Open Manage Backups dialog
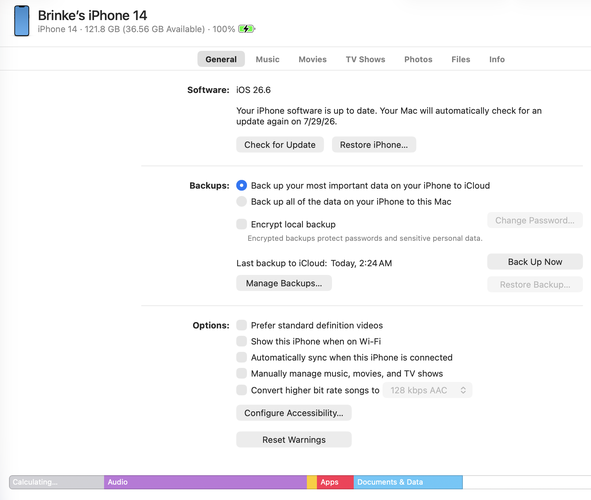 (284, 283)
